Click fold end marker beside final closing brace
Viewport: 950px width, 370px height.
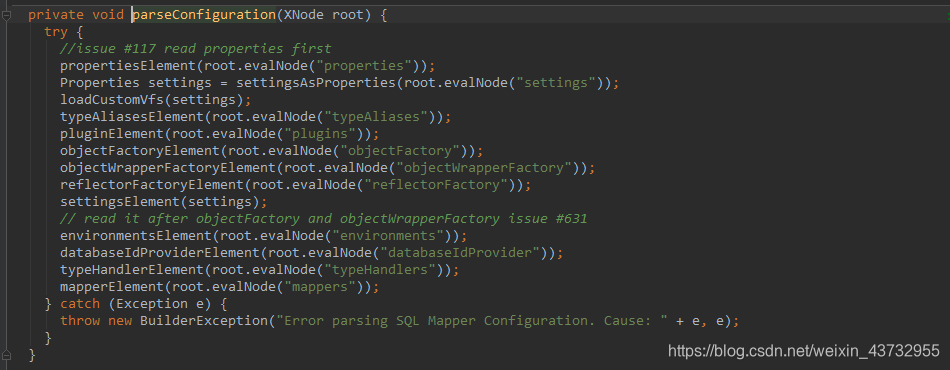point(7,354)
